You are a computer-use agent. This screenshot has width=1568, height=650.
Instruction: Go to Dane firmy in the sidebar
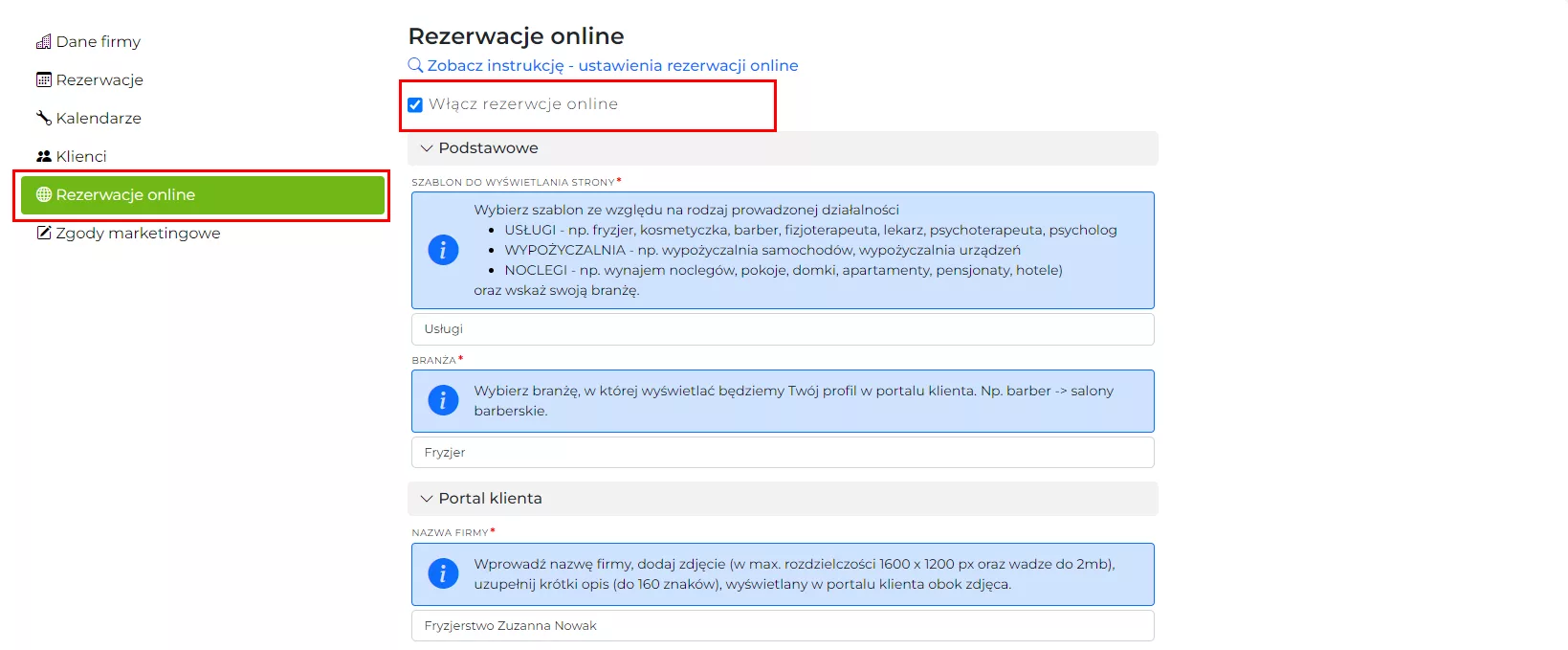tap(98, 42)
